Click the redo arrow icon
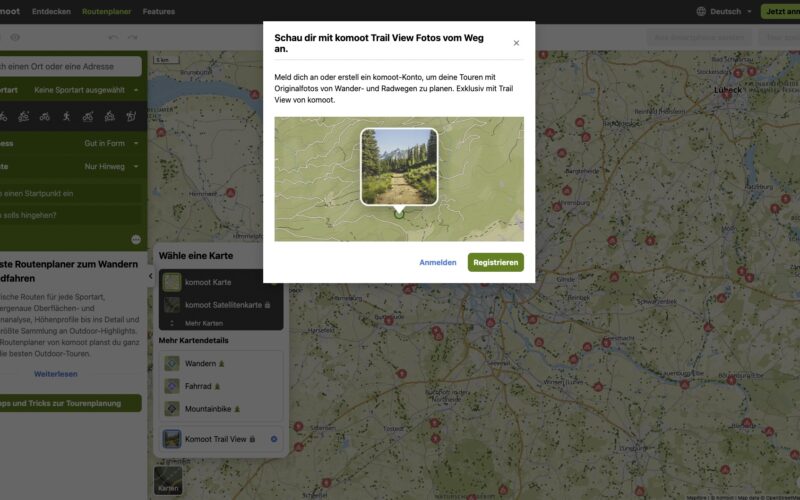The width and height of the screenshot is (800, 500). click(x=133, y=37)
